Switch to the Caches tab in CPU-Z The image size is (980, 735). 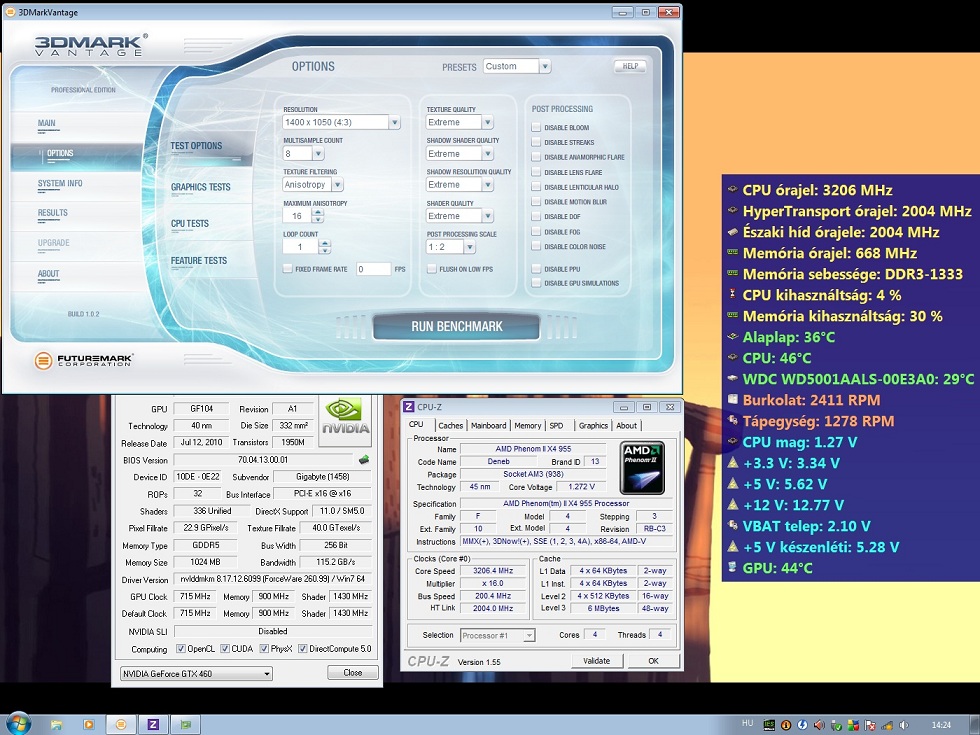click(450, 426)
